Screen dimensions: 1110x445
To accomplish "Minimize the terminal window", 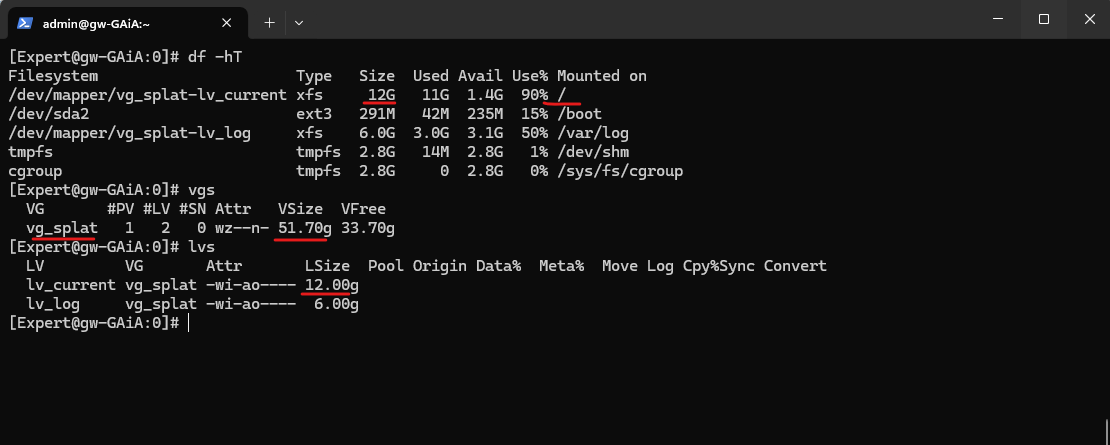I will 997,20.
